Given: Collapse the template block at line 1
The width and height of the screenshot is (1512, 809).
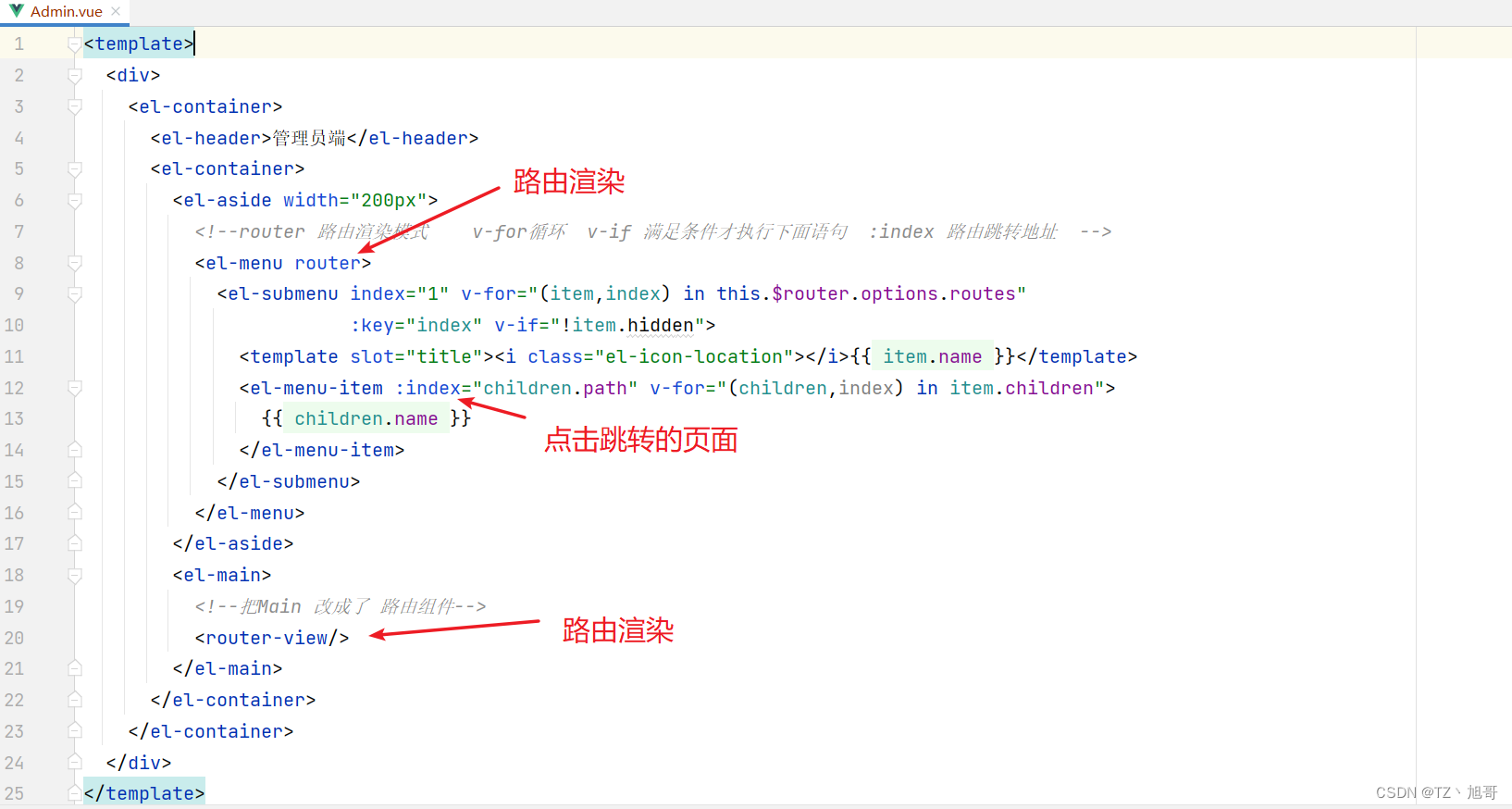Looking at the screenshot, I should click(x=75, y=44).
